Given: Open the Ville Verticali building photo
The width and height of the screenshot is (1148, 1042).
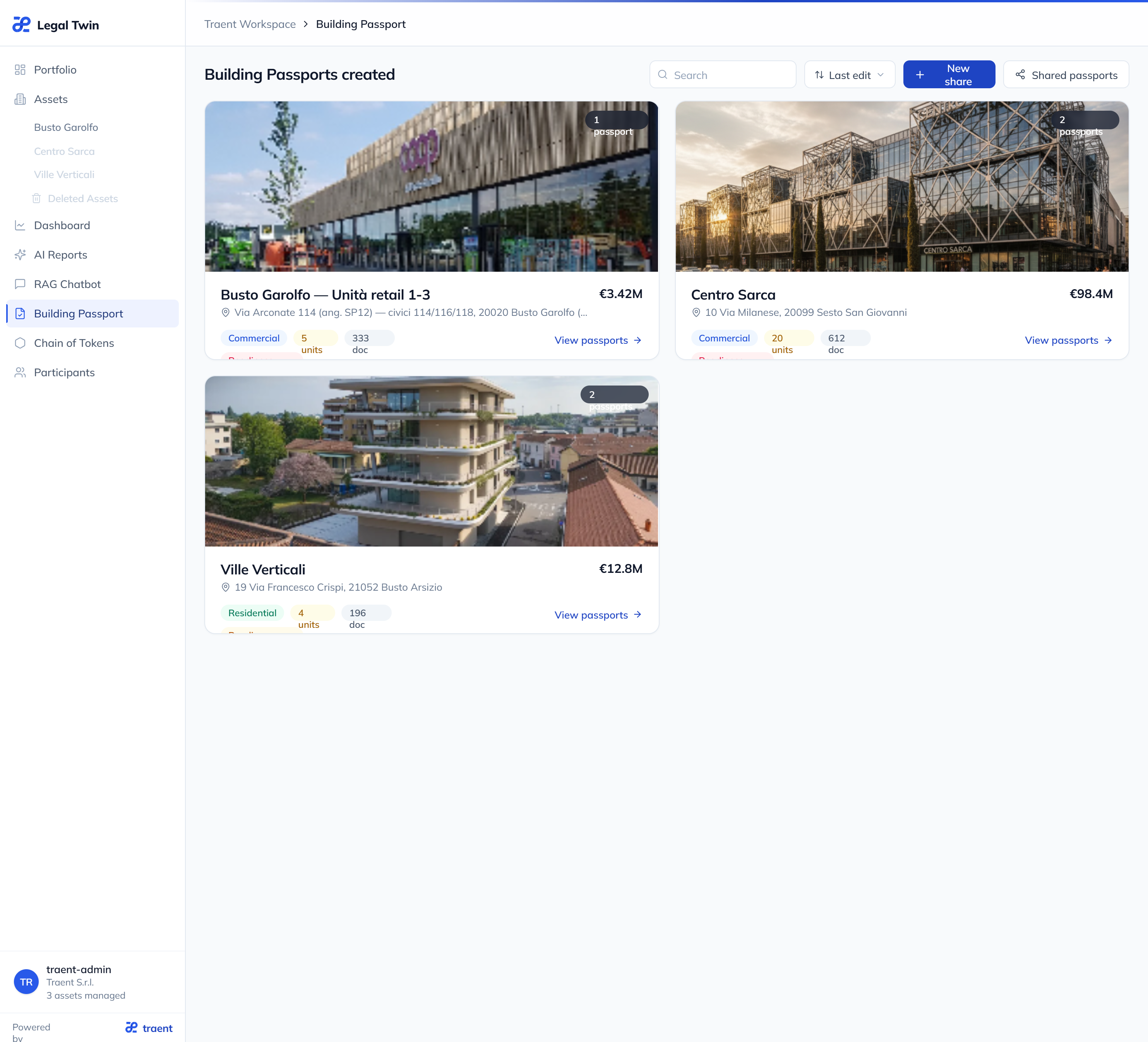Looking at the screenshot, I should coord(431,461).
